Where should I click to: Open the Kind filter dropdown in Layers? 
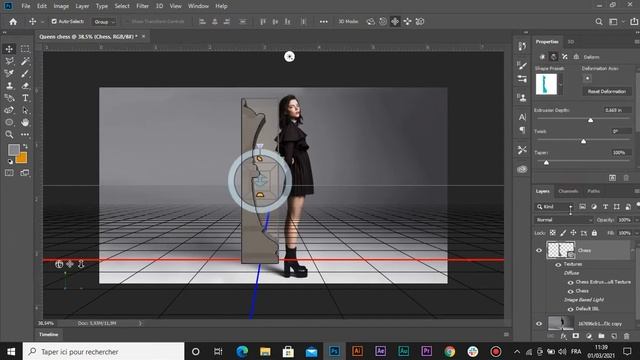click(x=555, y=207)
